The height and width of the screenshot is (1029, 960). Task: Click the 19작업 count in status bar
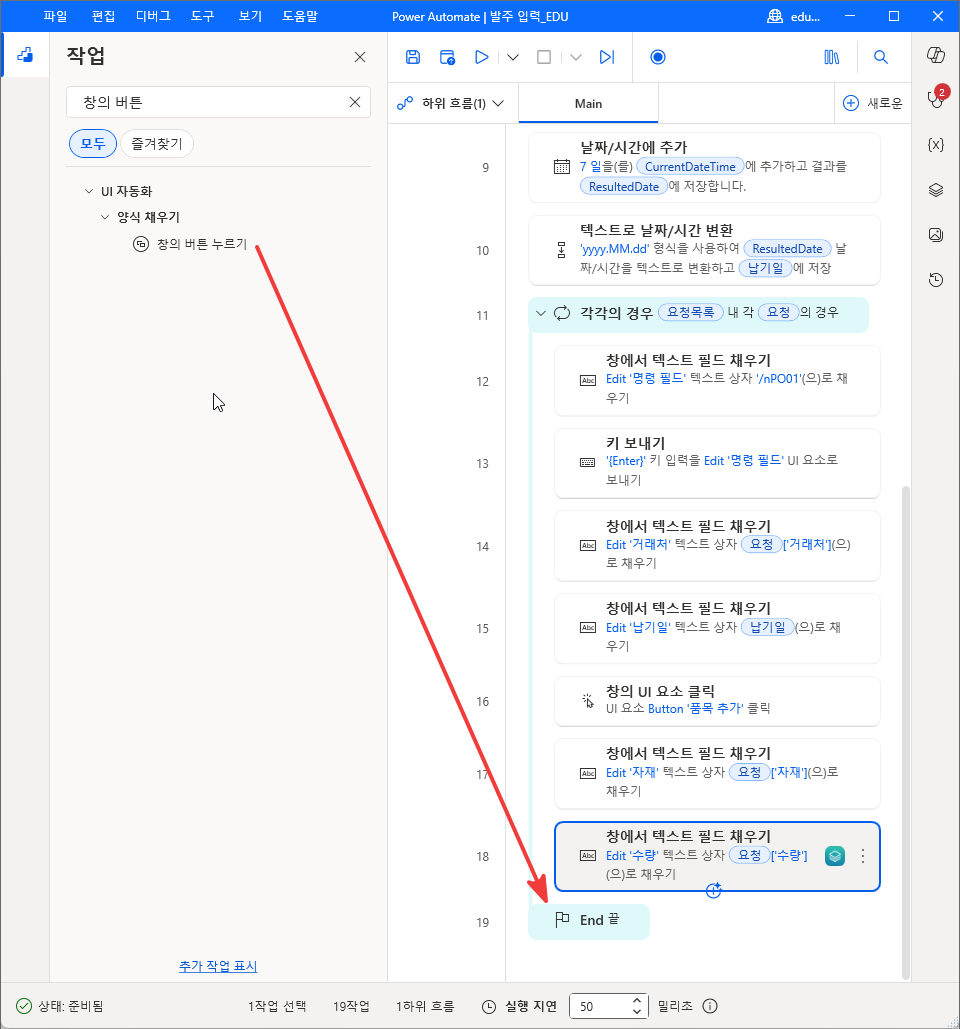(x=351, y=1006)
